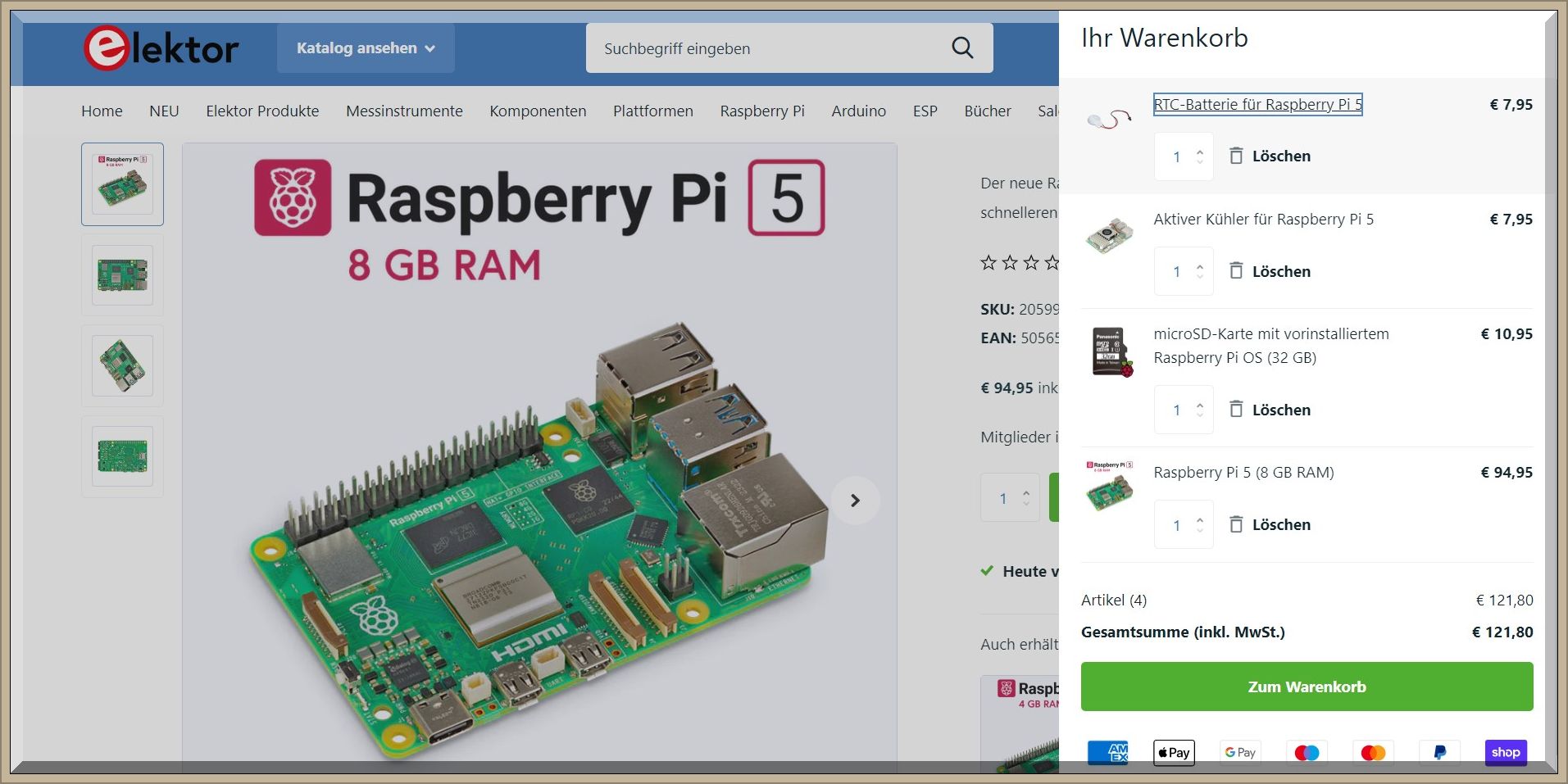The height and width of the screenshot is (784, 1568).
Task: Click the Shop Pay icon
Action: [x=1506, y=752]
